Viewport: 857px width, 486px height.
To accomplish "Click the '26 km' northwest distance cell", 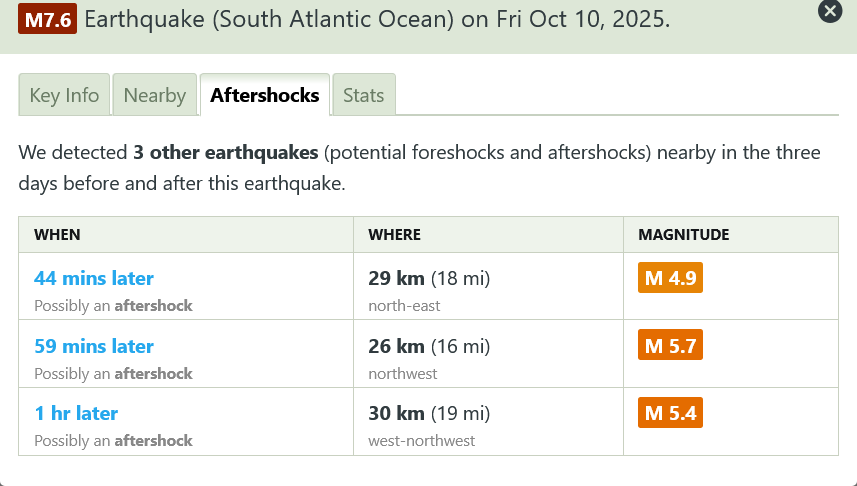I will [429, 346].
